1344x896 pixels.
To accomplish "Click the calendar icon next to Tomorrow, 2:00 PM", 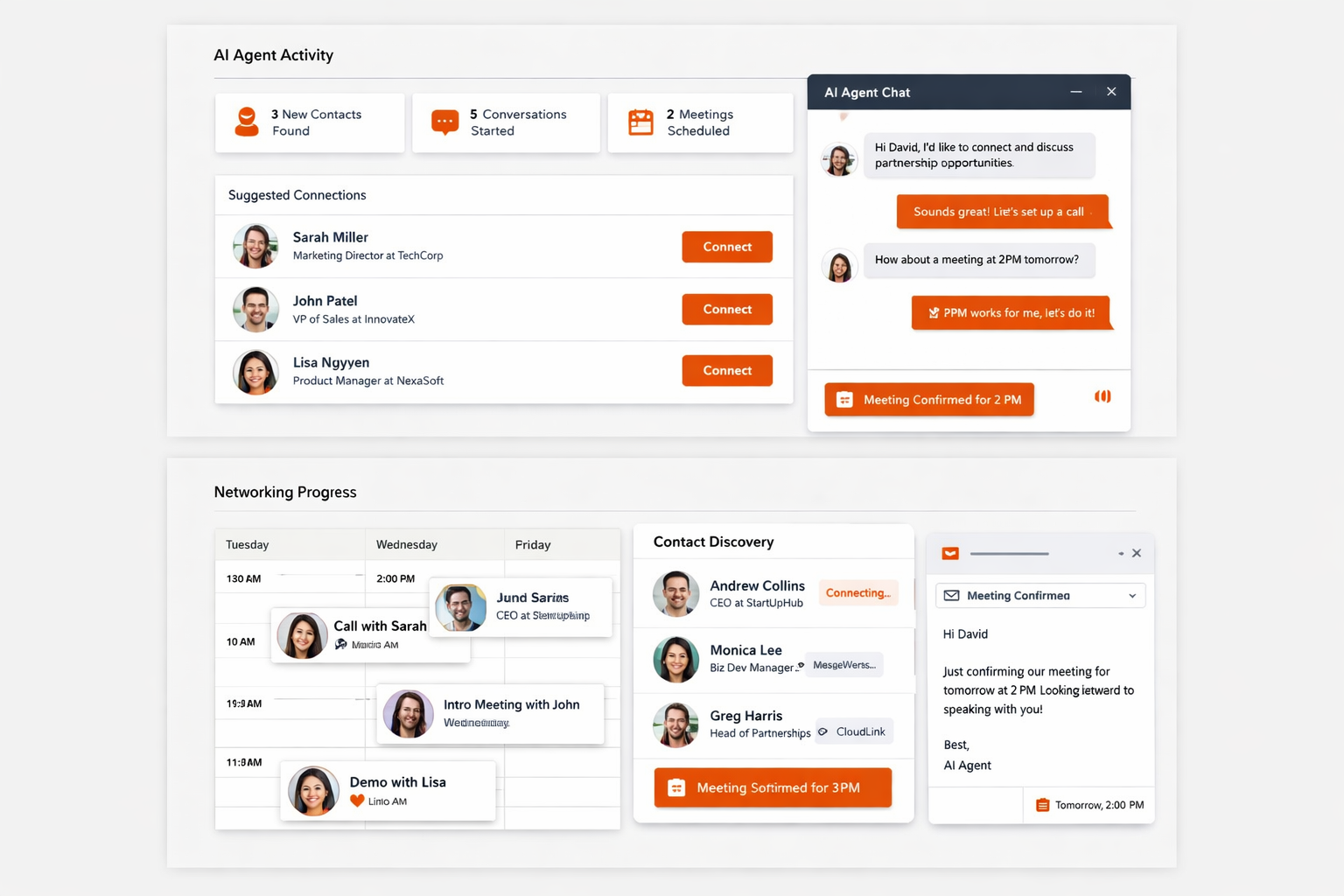I will (x=1042, y=805).
